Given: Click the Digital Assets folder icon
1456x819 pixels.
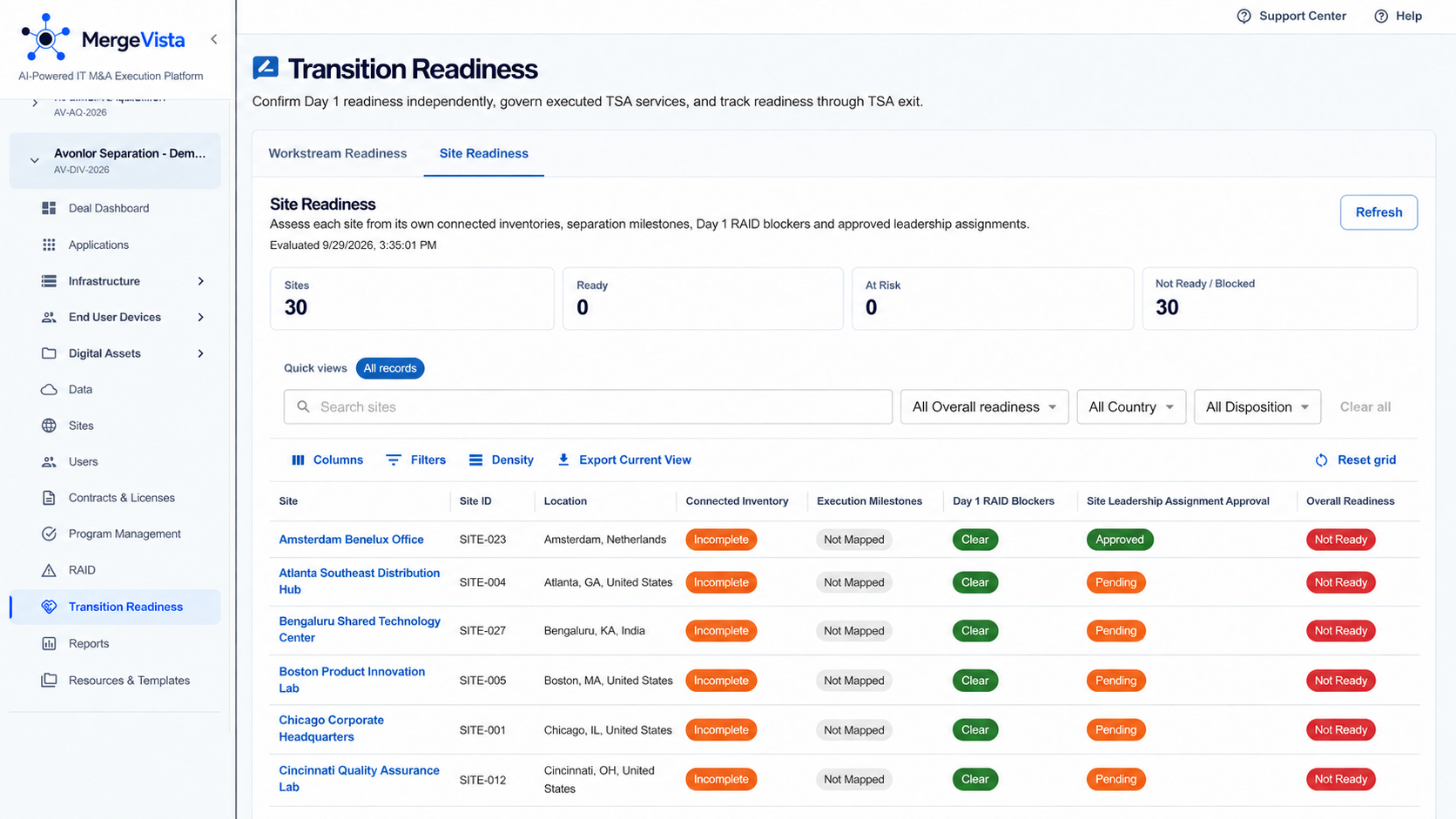Looking at the screenshot, I should [49, 353].
